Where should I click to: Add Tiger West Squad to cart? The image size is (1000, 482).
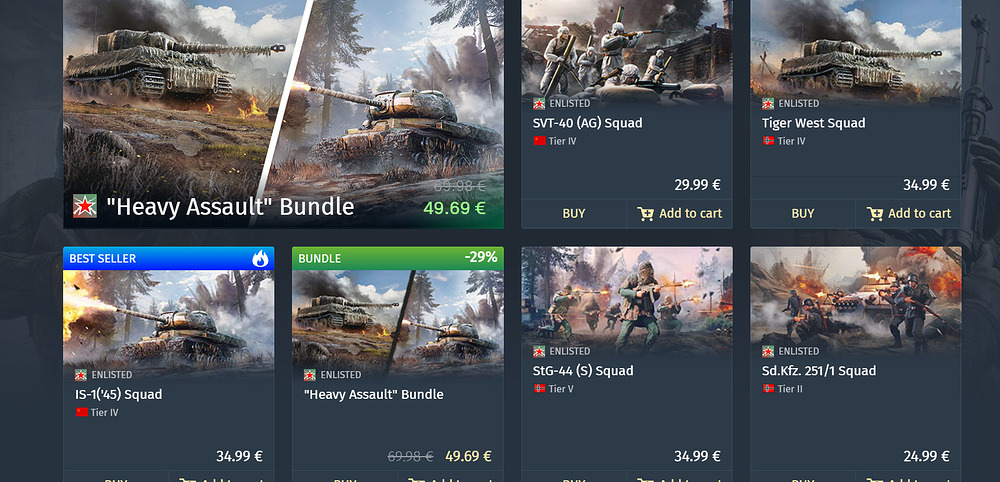tap(908, 214)
